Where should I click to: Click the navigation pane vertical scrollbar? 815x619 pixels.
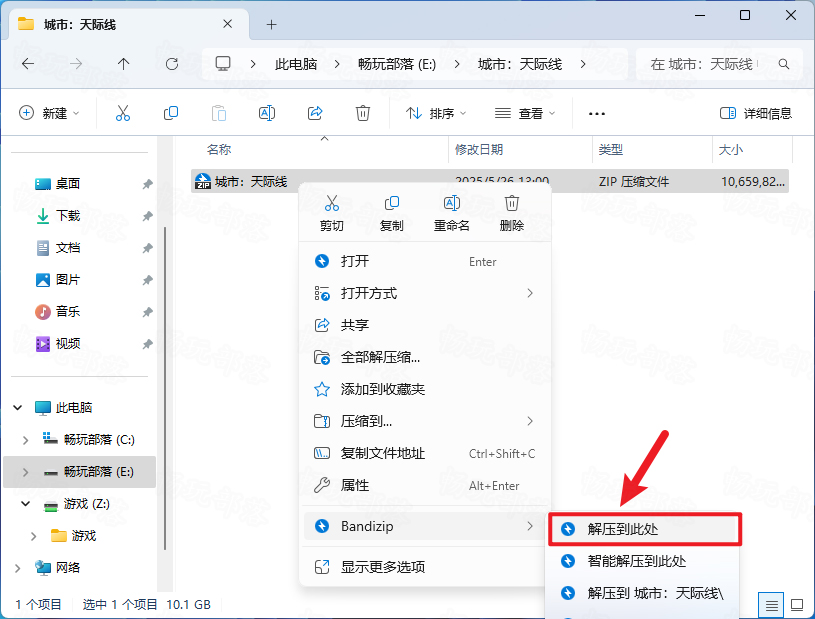coord(165,387)
